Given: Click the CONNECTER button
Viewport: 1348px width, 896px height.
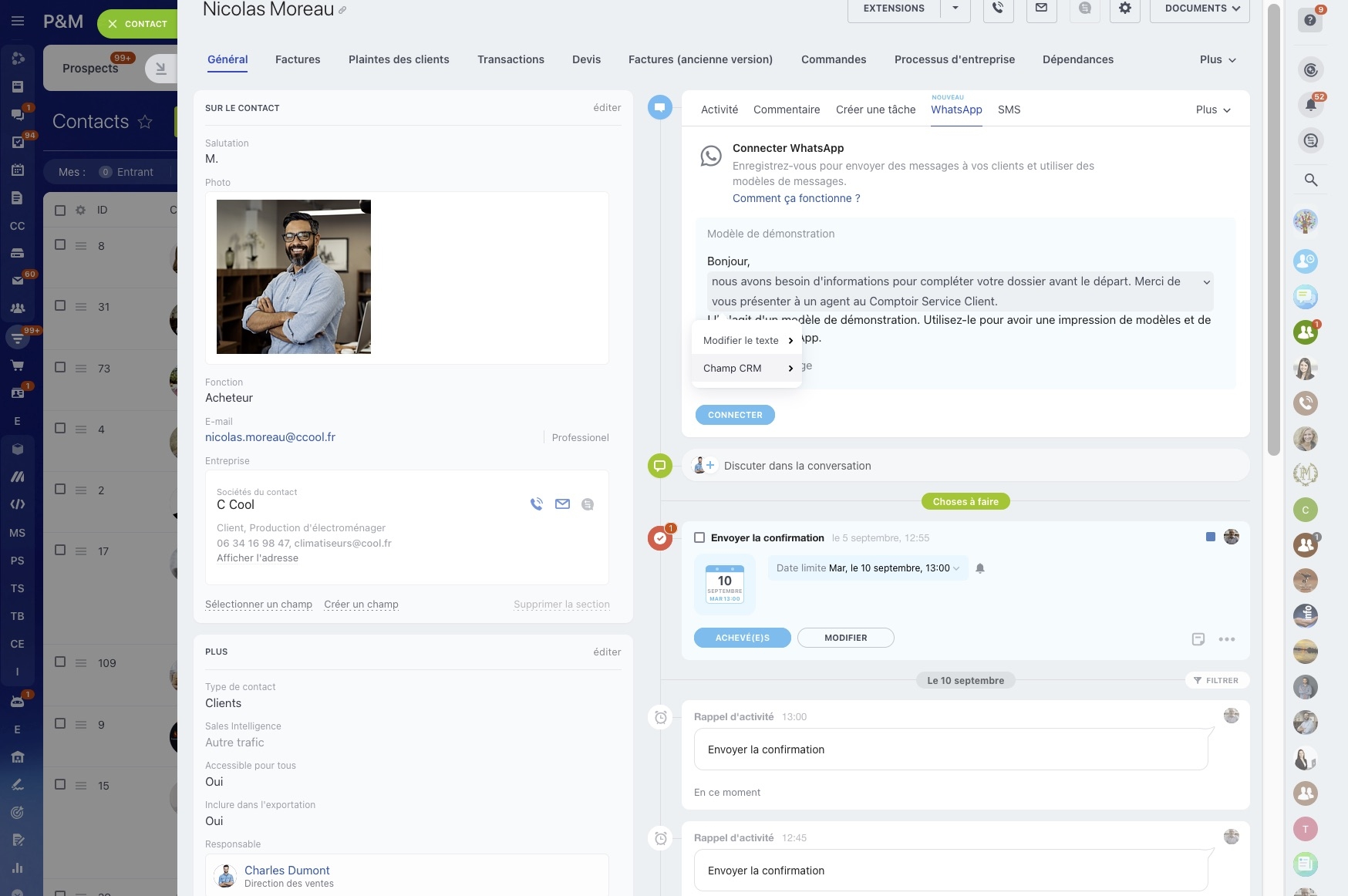Looking at the screenshot, I should pos(735,415).
